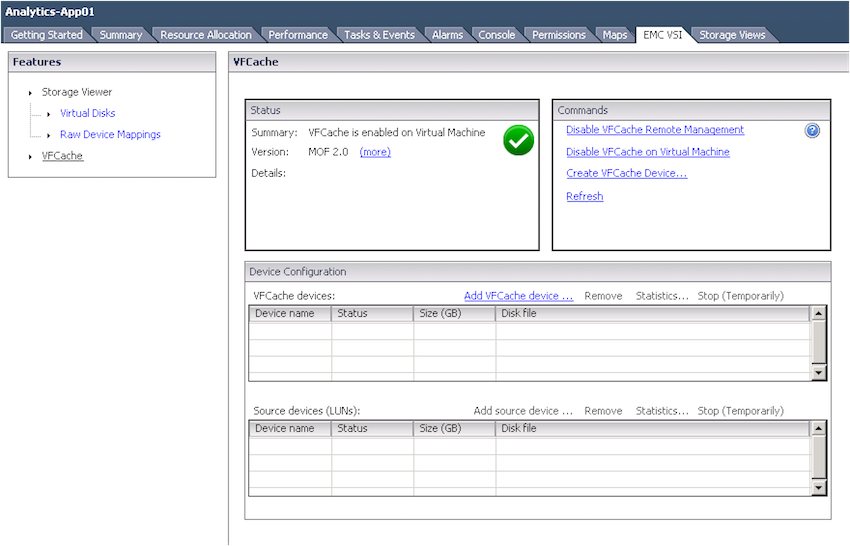Click Source devices scrollbar up arrow
The height and width of the screenshot is (546, 850).
coord(818,428)
